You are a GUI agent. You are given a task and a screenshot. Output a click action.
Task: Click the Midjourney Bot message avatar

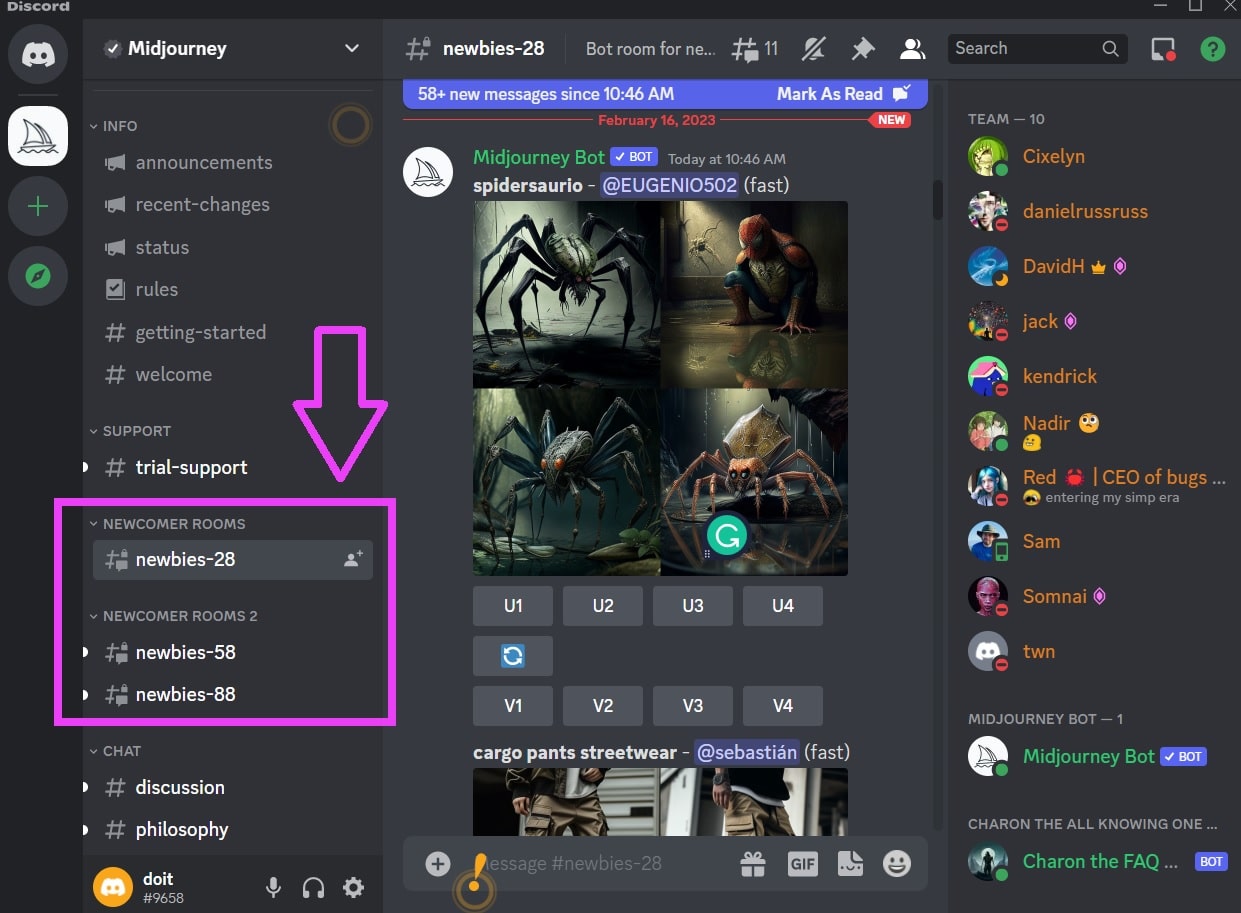click(x=428, y=171)
